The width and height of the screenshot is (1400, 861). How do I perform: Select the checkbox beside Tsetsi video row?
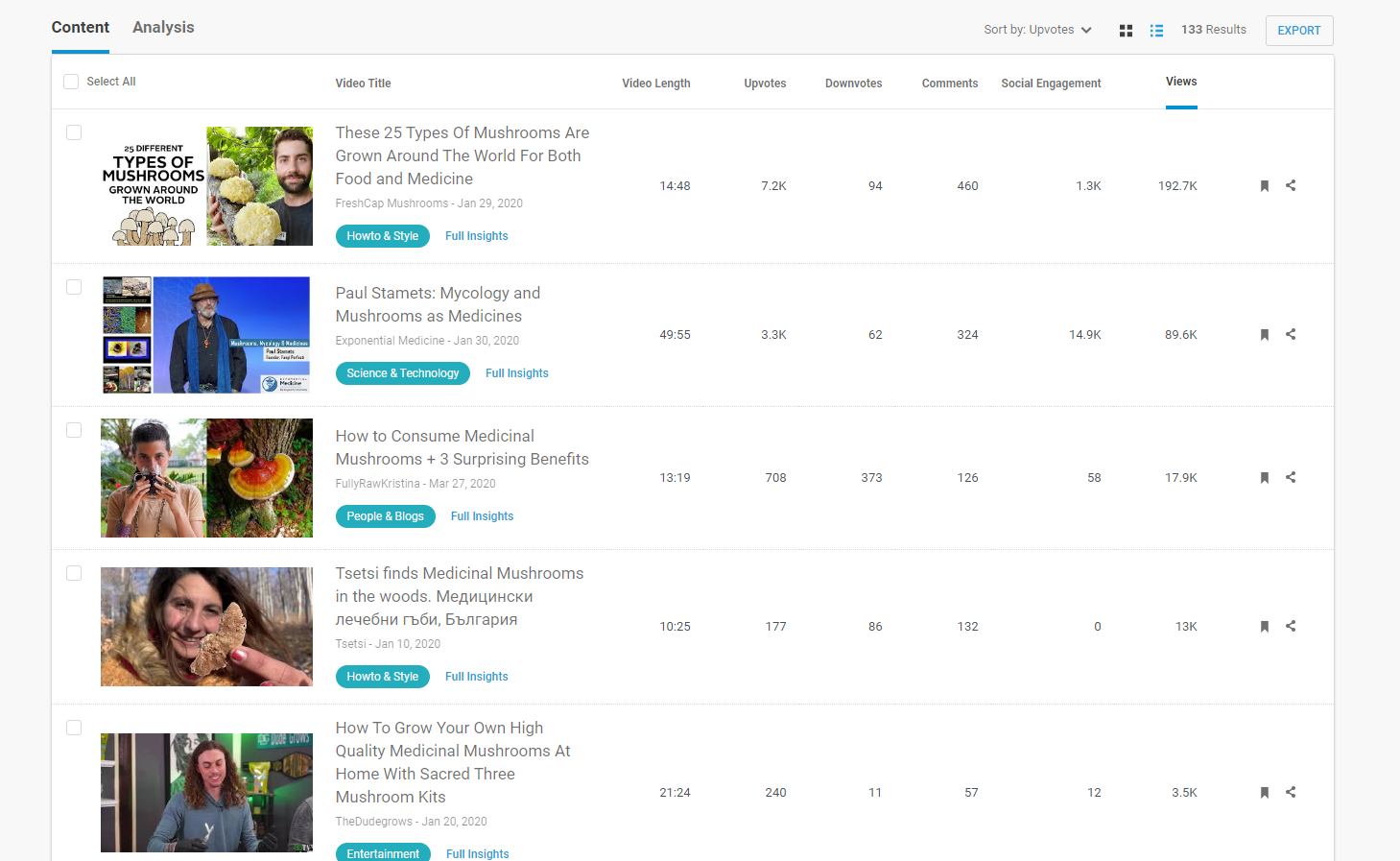pyautogui.click(x=74, y=573)
